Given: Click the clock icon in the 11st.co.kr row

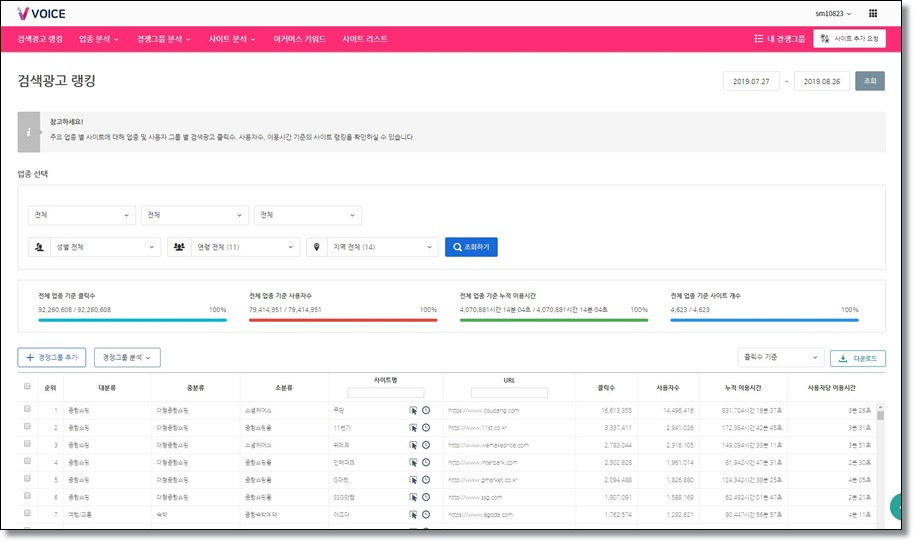Looking at the screenshot, I should pos(426,428).
